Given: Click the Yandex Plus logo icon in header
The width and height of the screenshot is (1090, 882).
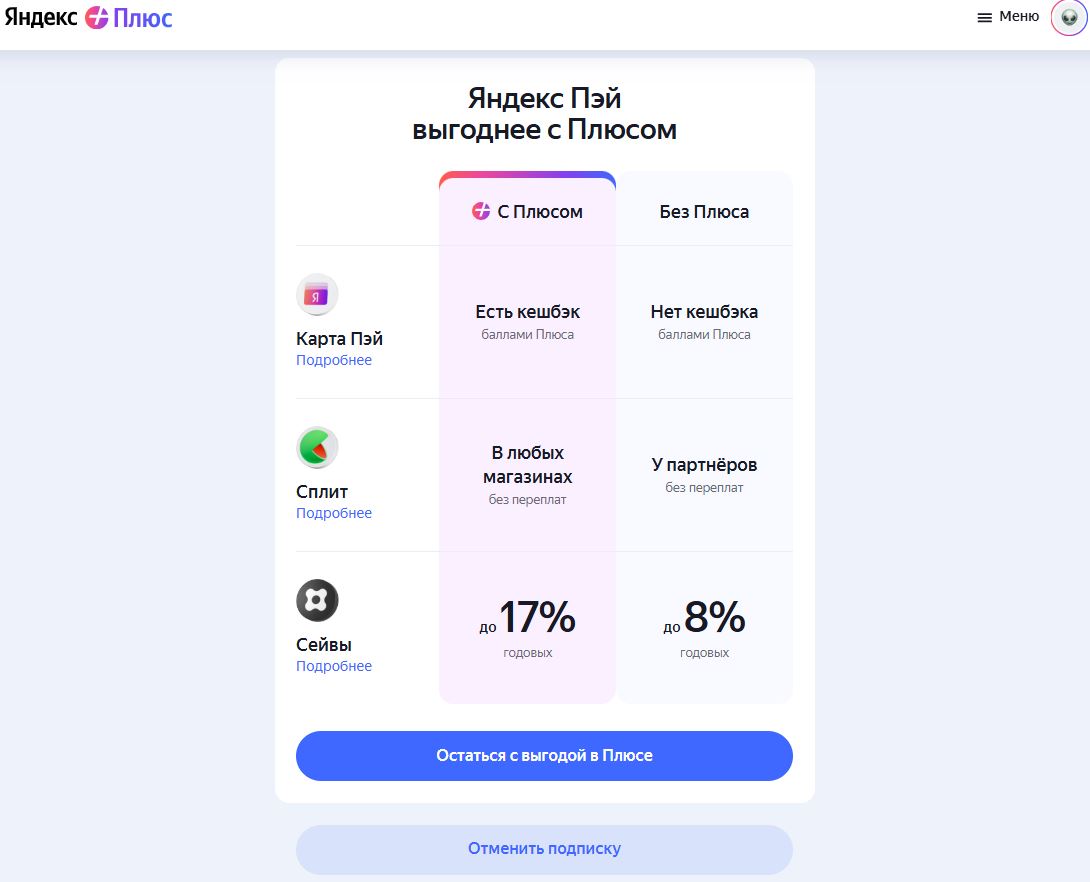Looking at the screenshot, I should coord(97,17).
